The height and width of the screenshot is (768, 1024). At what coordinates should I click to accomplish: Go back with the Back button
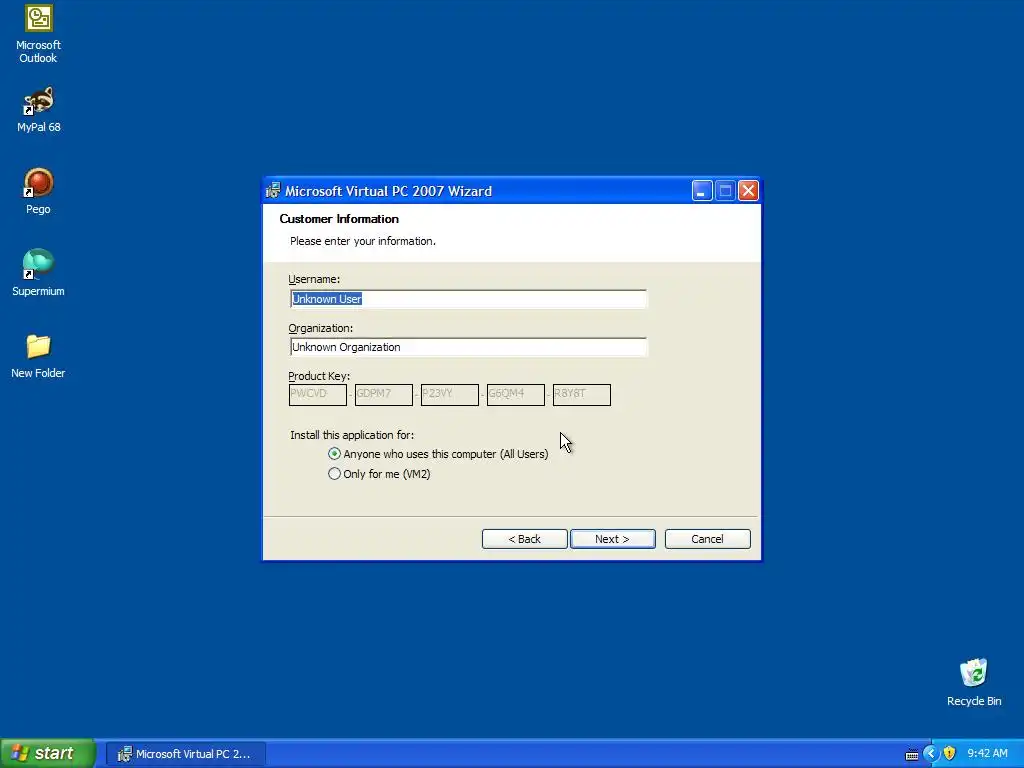(524, 539)
